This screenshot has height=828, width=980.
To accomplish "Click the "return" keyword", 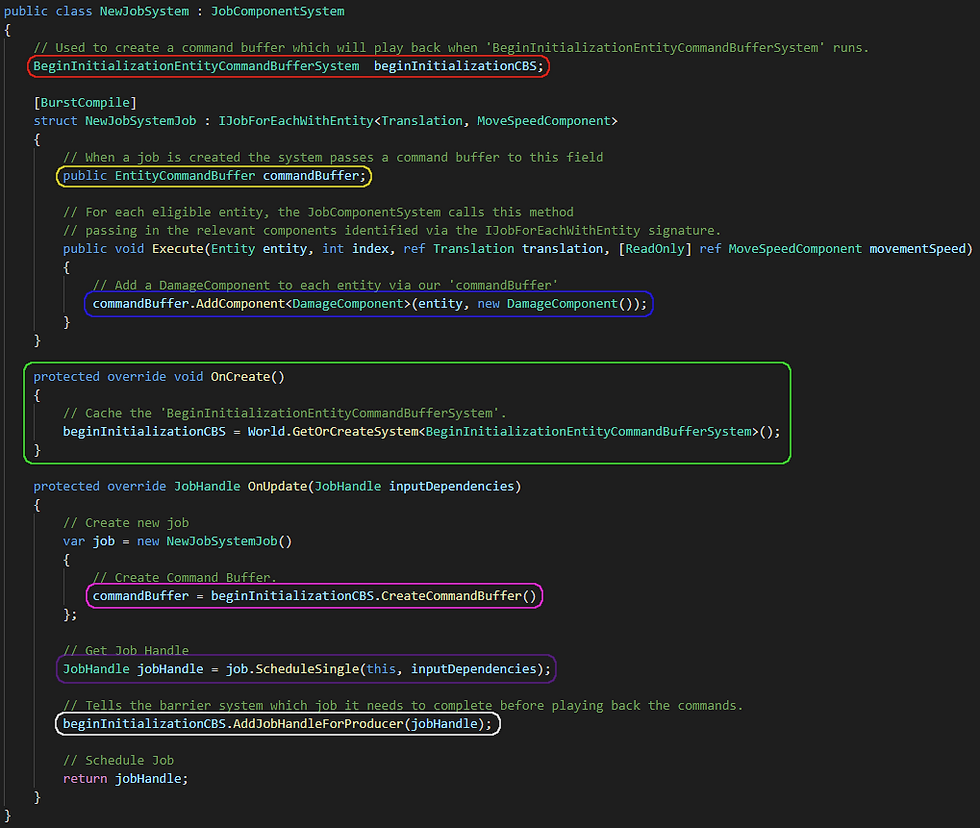I will pos(85,779).
